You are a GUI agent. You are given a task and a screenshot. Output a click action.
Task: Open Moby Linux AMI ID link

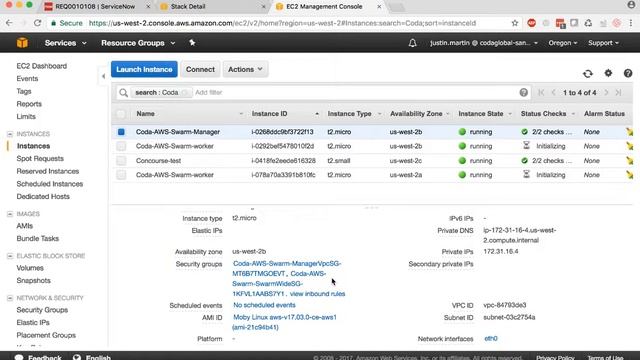(x=284, y=322)
